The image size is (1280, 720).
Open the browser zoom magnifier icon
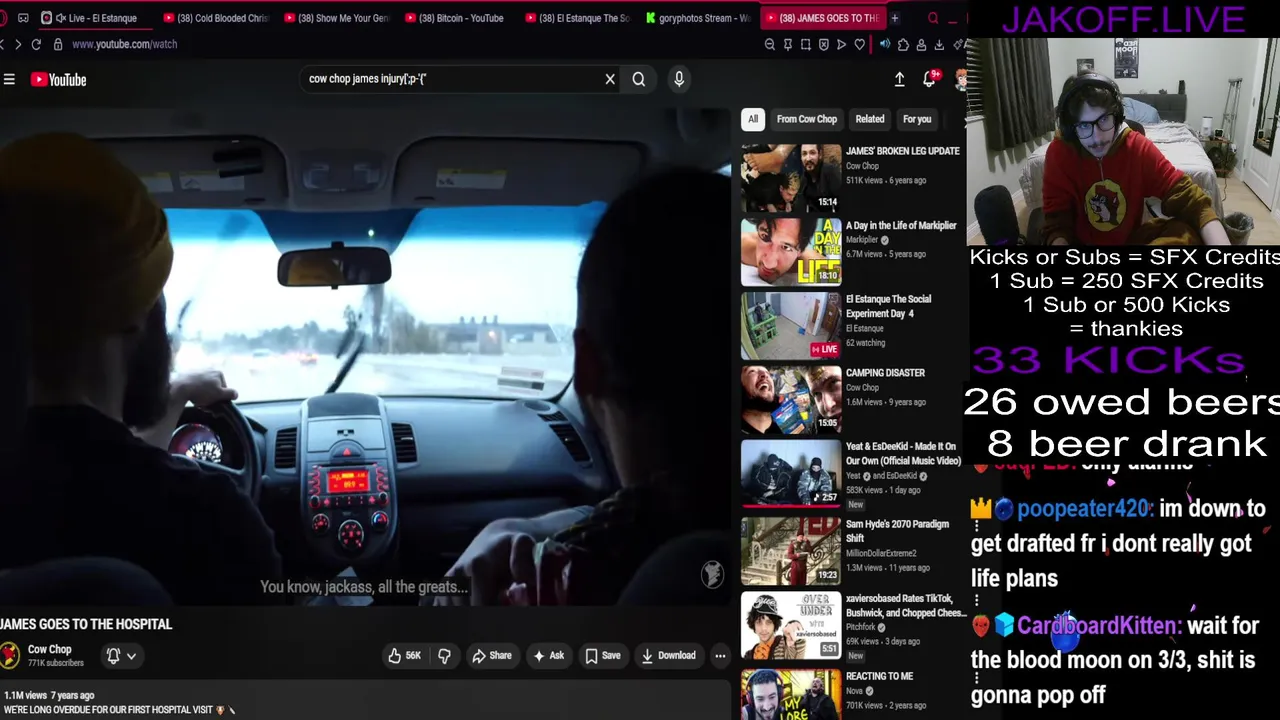click(x=770, y=44)
